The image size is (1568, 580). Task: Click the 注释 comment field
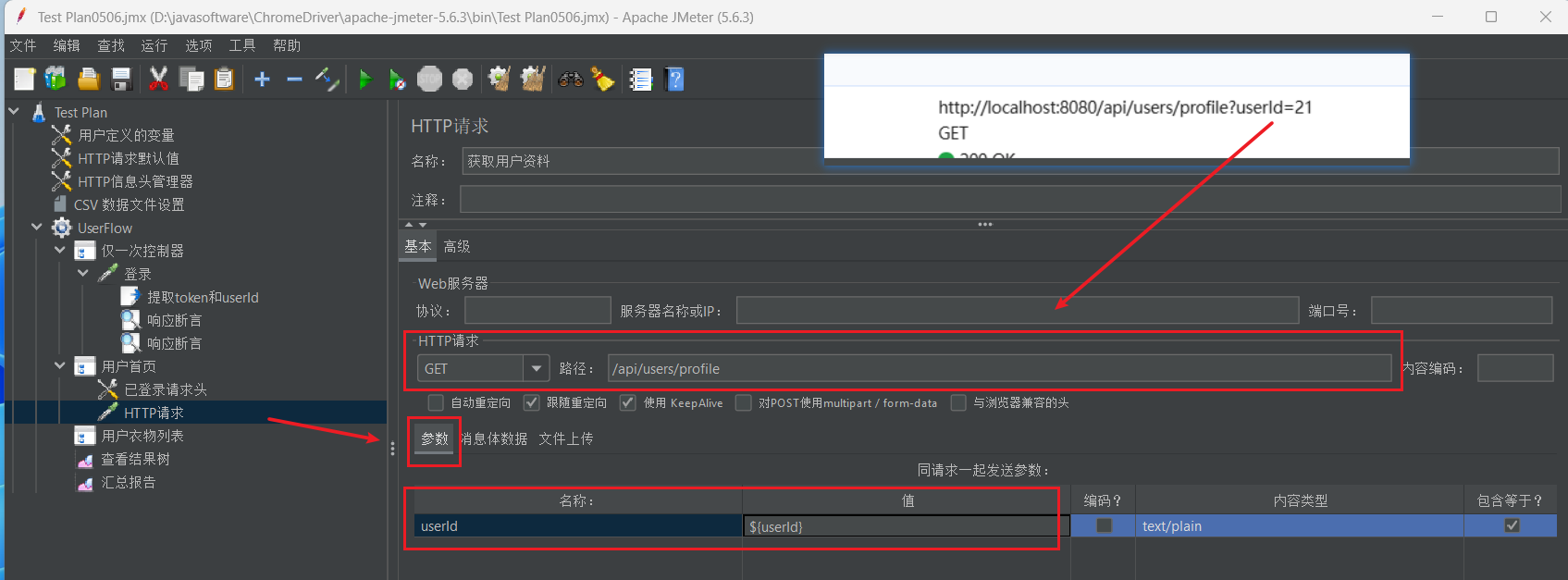point(1010,199)
